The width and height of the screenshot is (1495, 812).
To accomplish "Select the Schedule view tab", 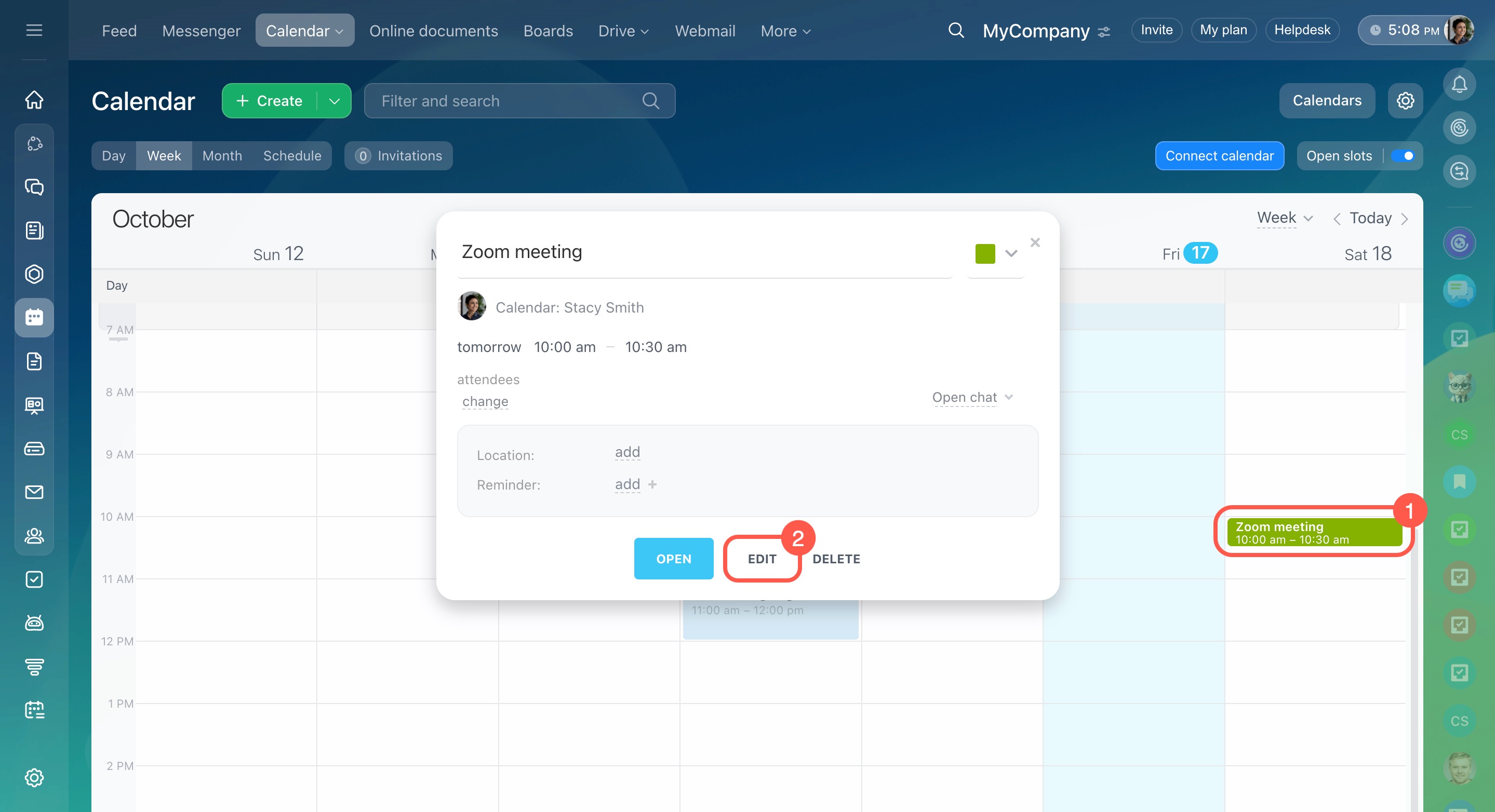I will [292, 155].
